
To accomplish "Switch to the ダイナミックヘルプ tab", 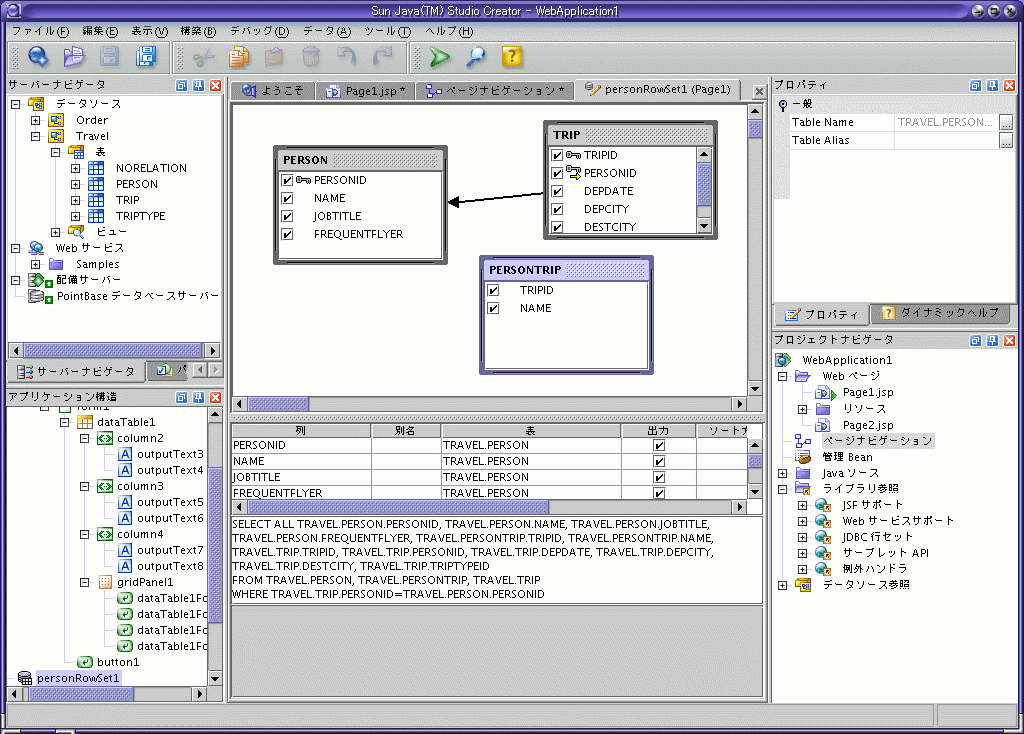I will 942,313.
